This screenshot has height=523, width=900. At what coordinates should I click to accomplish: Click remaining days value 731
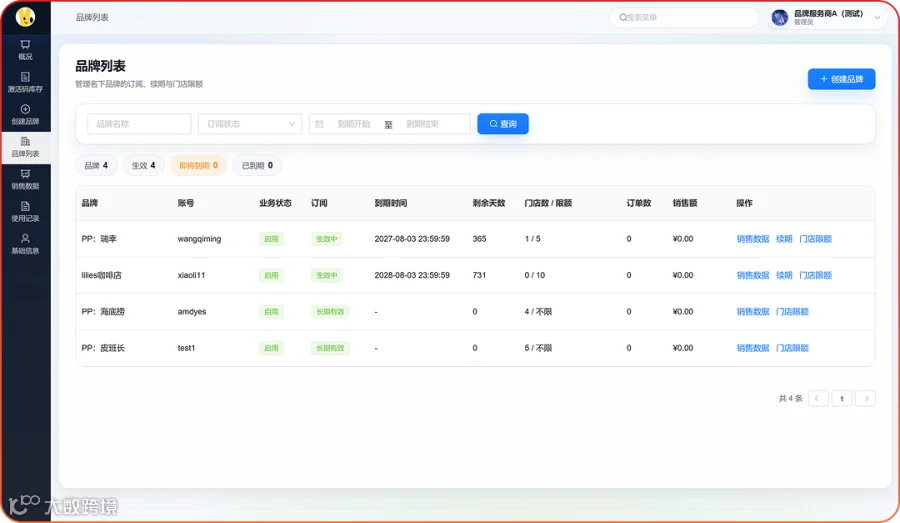(479, 276)
